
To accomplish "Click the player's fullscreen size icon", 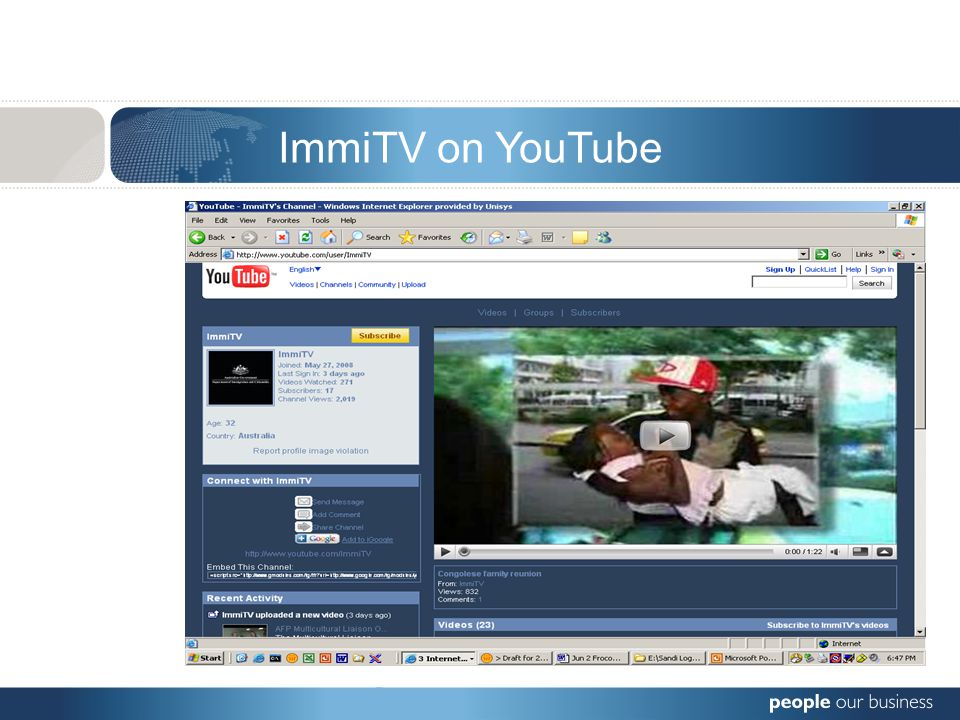I will [x=860, y=552].
